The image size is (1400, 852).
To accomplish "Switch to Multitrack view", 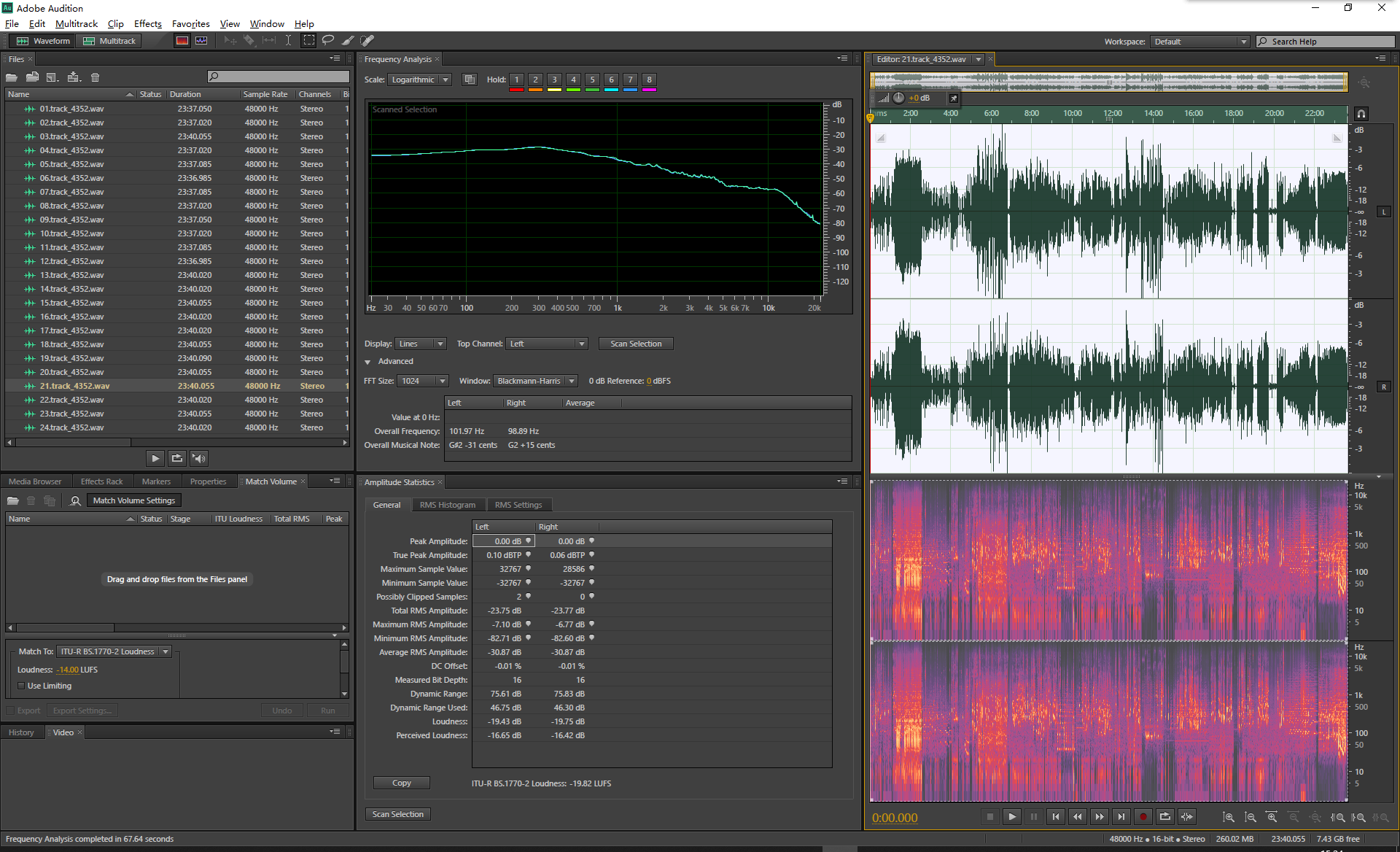I will point(110,41).
